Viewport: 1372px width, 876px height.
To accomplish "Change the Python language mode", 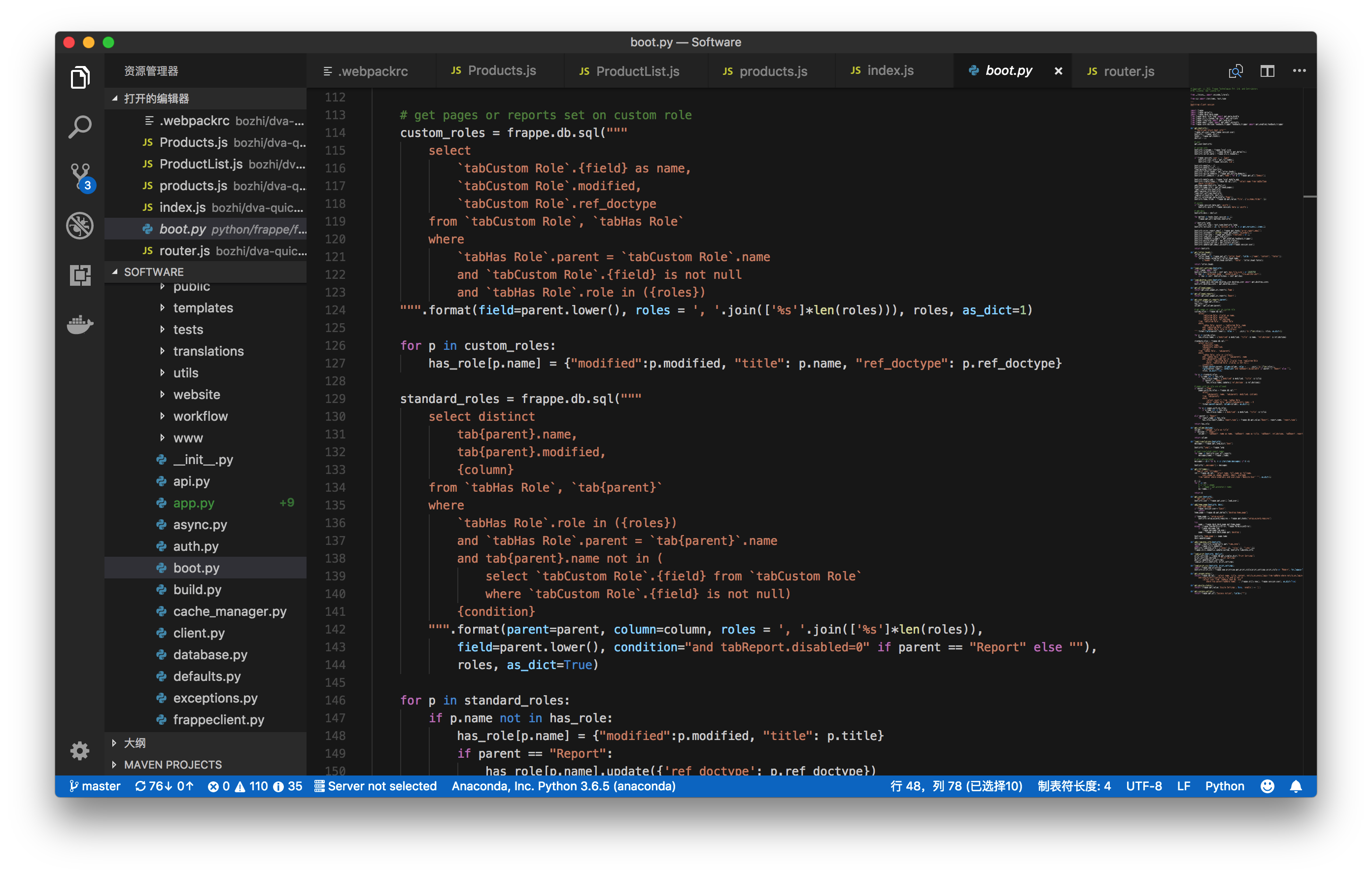I will pyautogui.click(x=1224, y=786).
